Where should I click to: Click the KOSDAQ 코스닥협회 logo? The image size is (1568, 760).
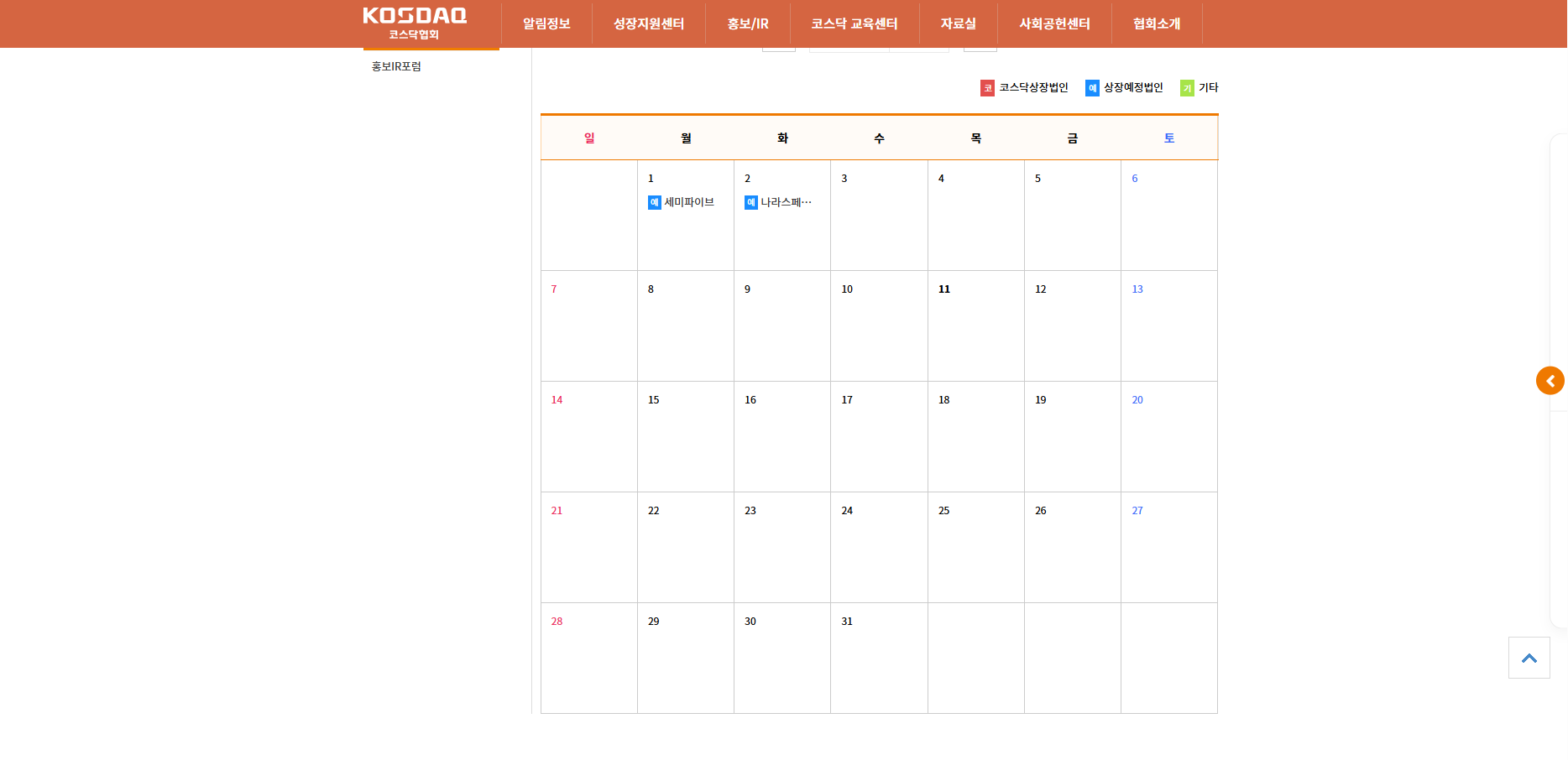click(415, 23)
